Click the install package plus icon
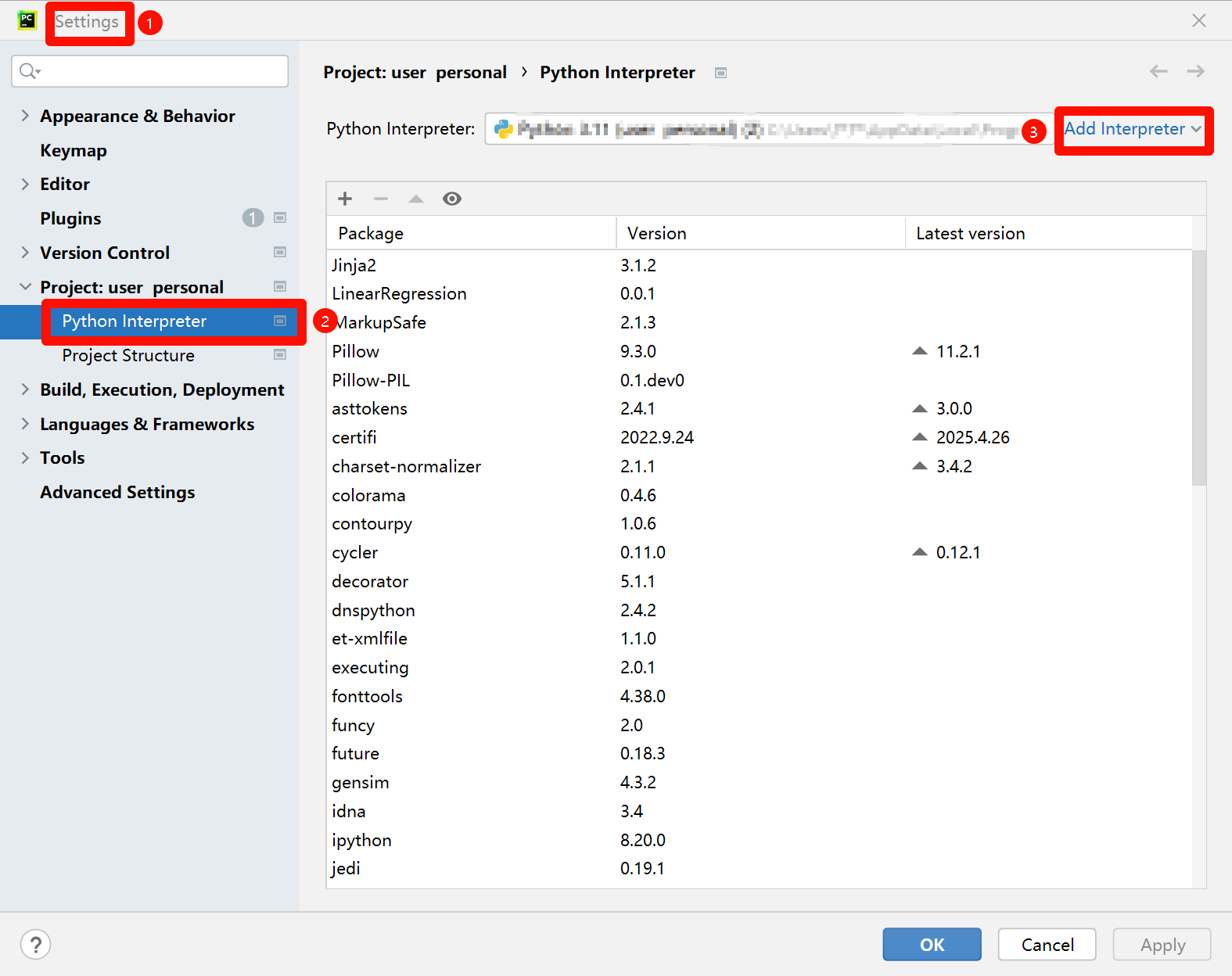This screenshot has height=976, width=1232. coord(345,199)
